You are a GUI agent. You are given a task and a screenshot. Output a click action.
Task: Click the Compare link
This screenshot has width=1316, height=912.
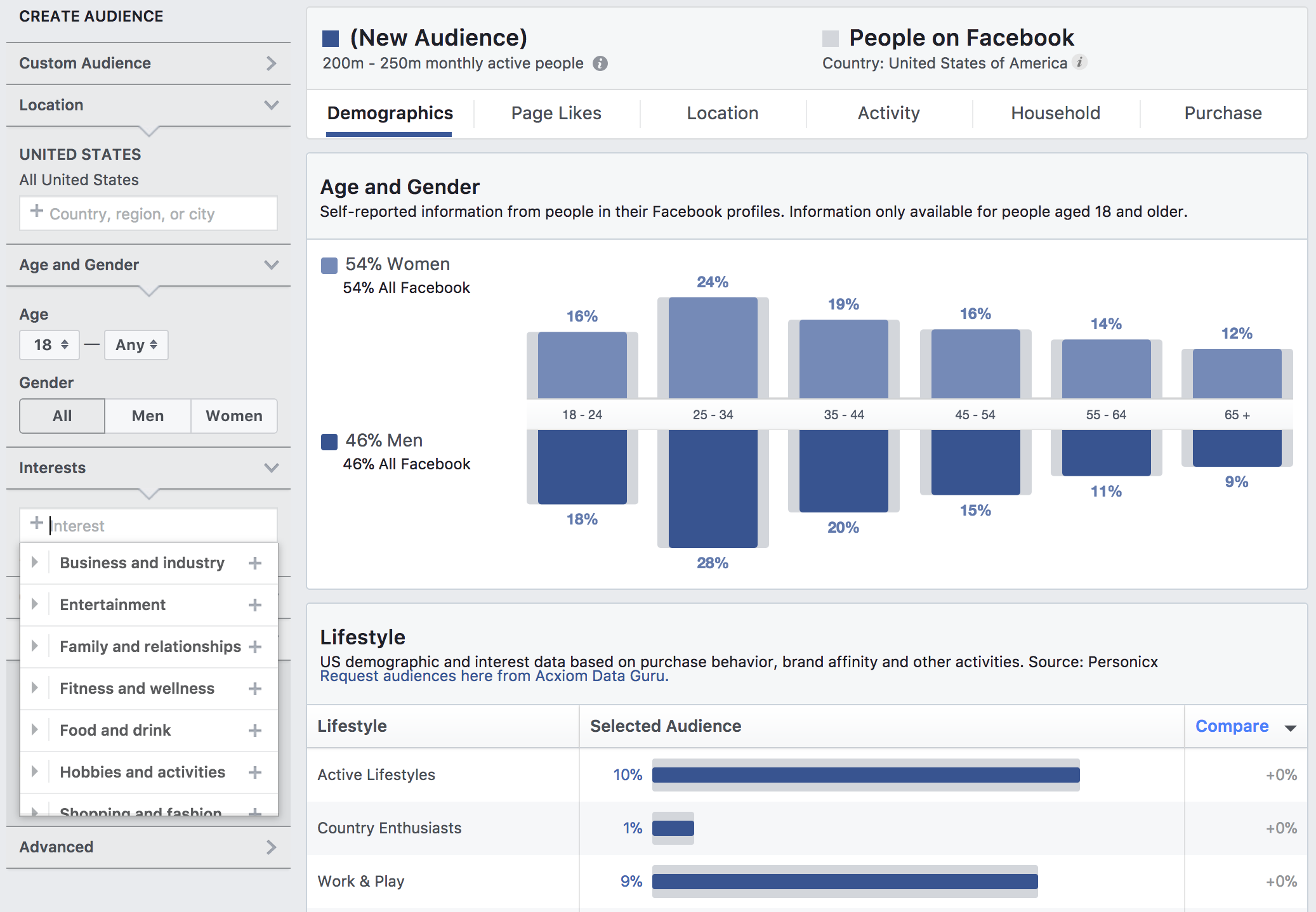pos(1232,727)
